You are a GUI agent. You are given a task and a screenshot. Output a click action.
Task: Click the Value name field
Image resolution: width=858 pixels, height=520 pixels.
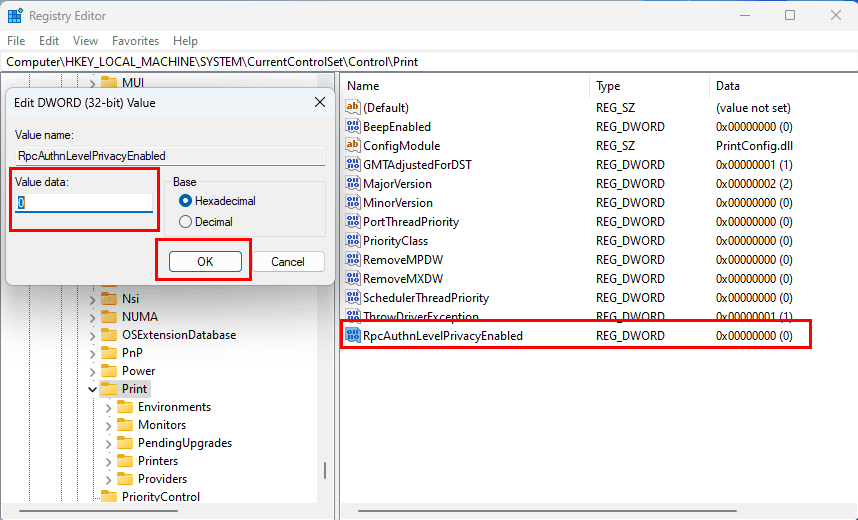pos(170,156)
